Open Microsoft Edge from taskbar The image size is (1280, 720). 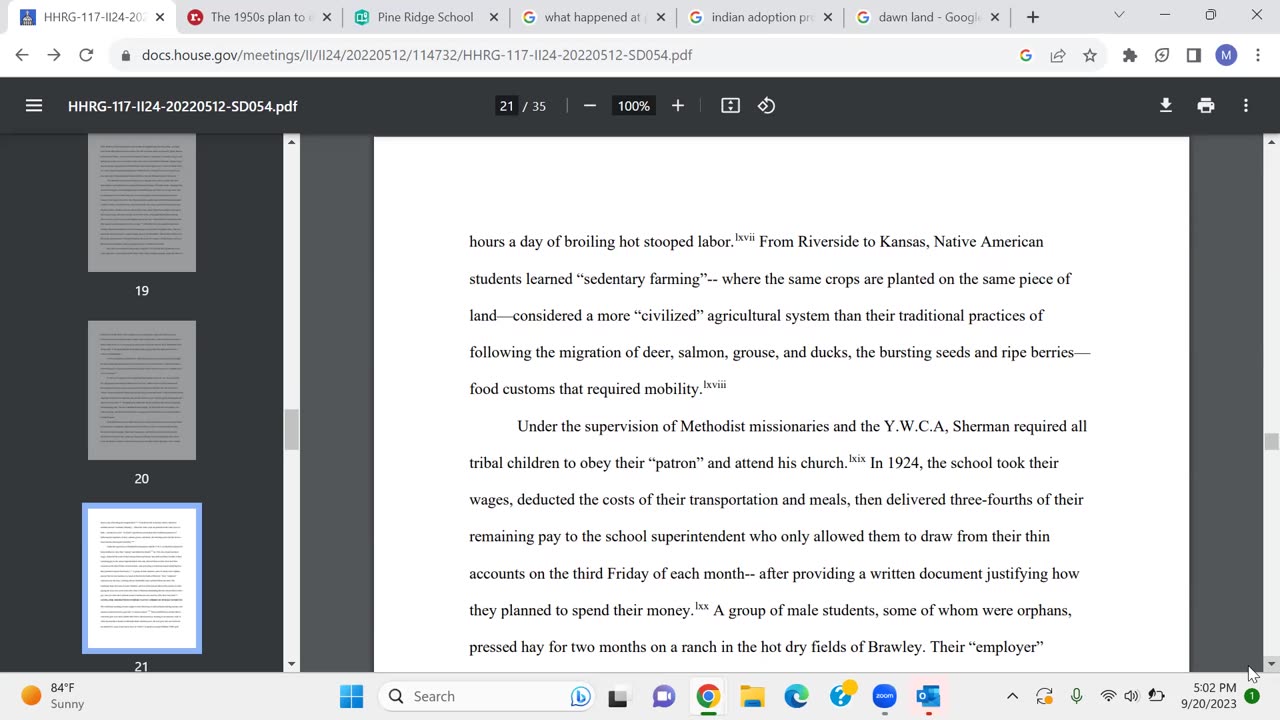pyautogui.click(x=796, y=696)
